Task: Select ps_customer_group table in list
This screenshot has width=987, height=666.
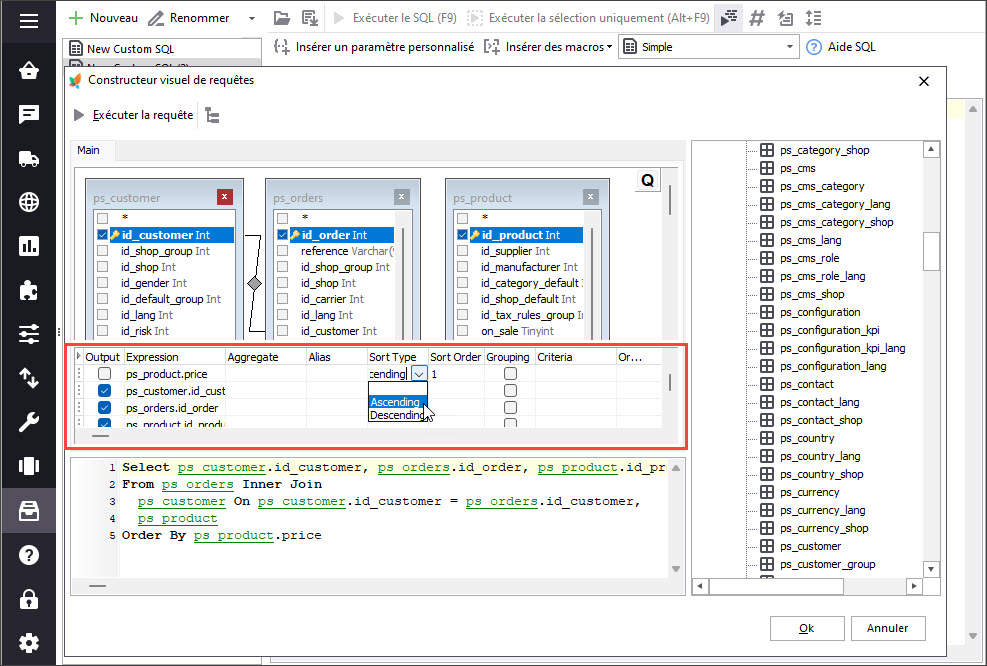Action: (827, 564)
